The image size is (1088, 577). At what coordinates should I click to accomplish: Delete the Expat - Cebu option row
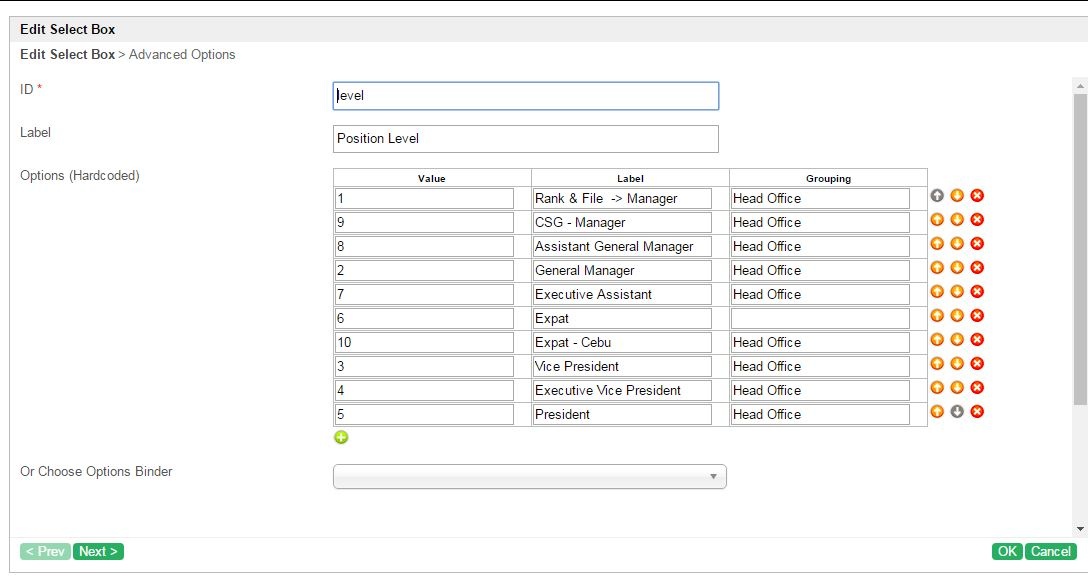click(x=977, y=340)
